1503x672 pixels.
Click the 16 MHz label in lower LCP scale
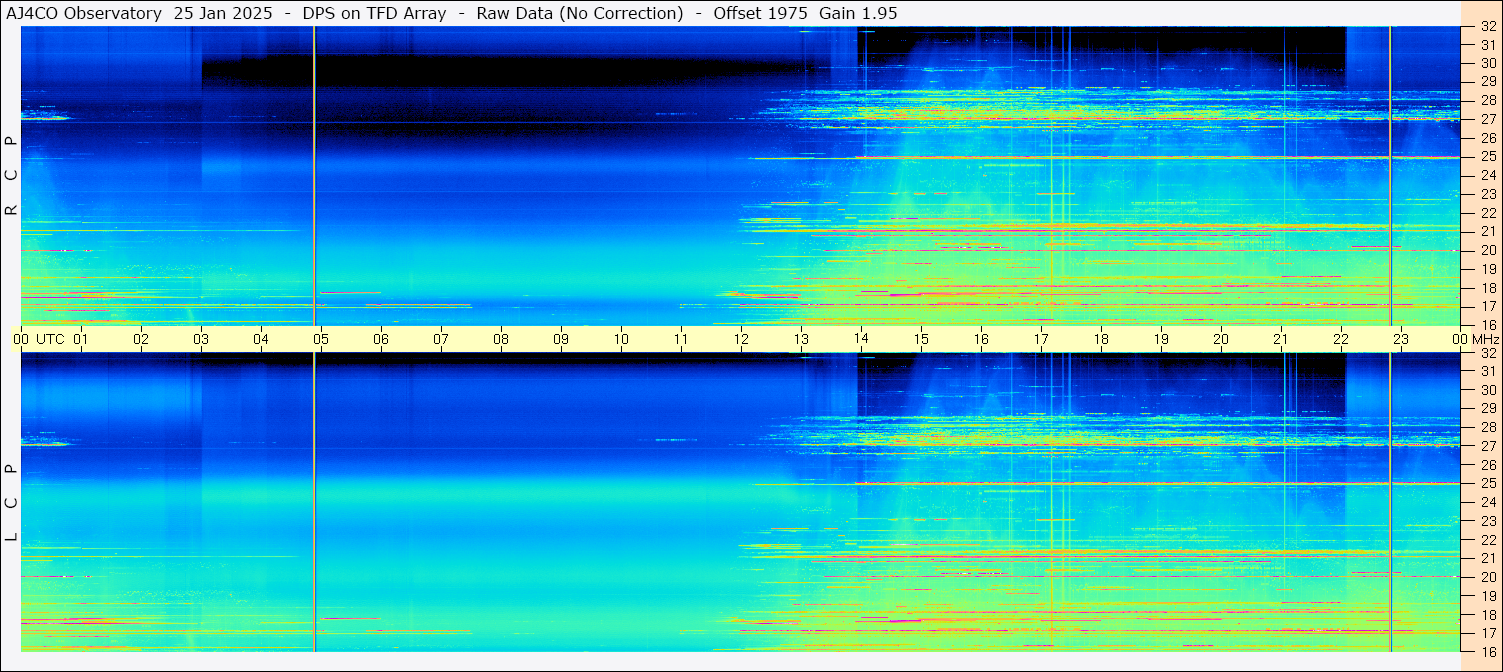click(1487, 652)
